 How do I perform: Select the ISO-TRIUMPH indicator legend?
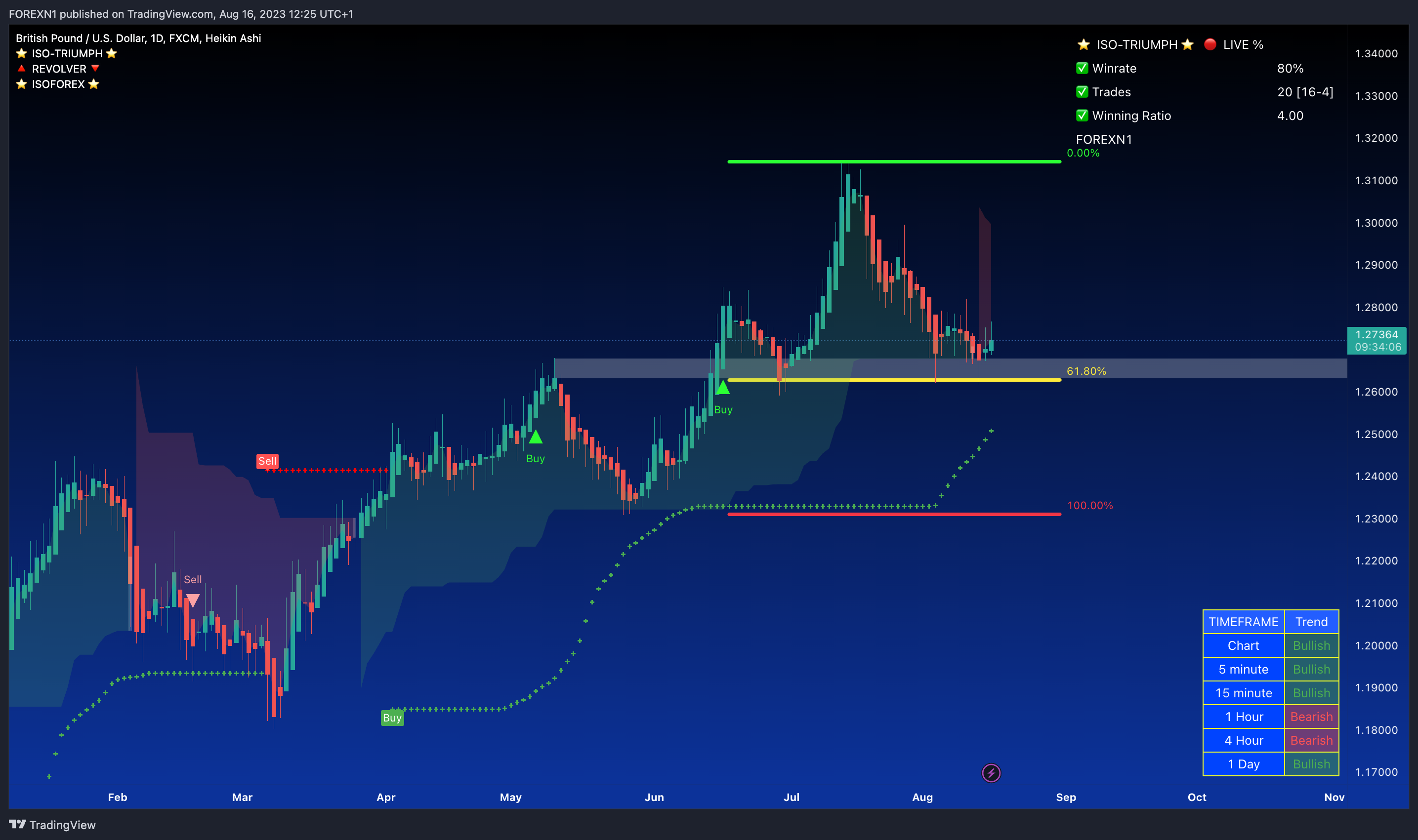66,53
